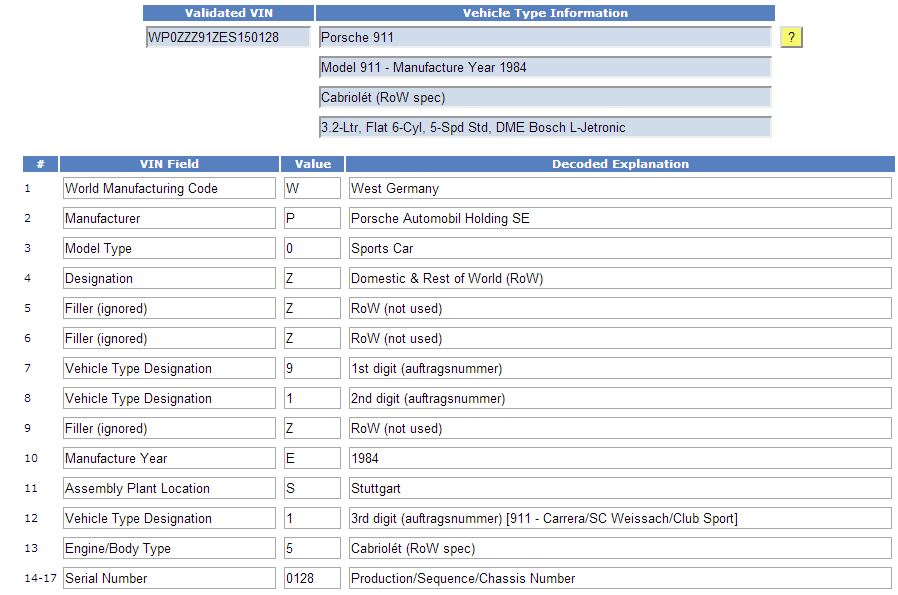Image resolution: width=898 pixels, height=595 pixels.
Task: Click the yellow question mark help button
Action: (791, 37)
